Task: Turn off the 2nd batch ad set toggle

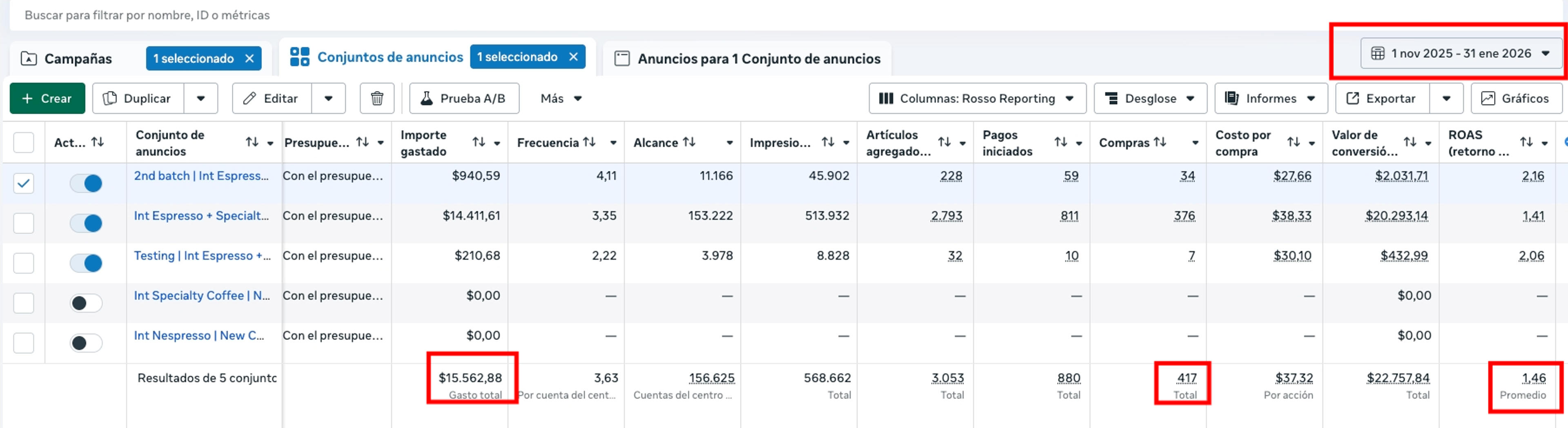Action: pyautogui.click(x=86, y=183)
